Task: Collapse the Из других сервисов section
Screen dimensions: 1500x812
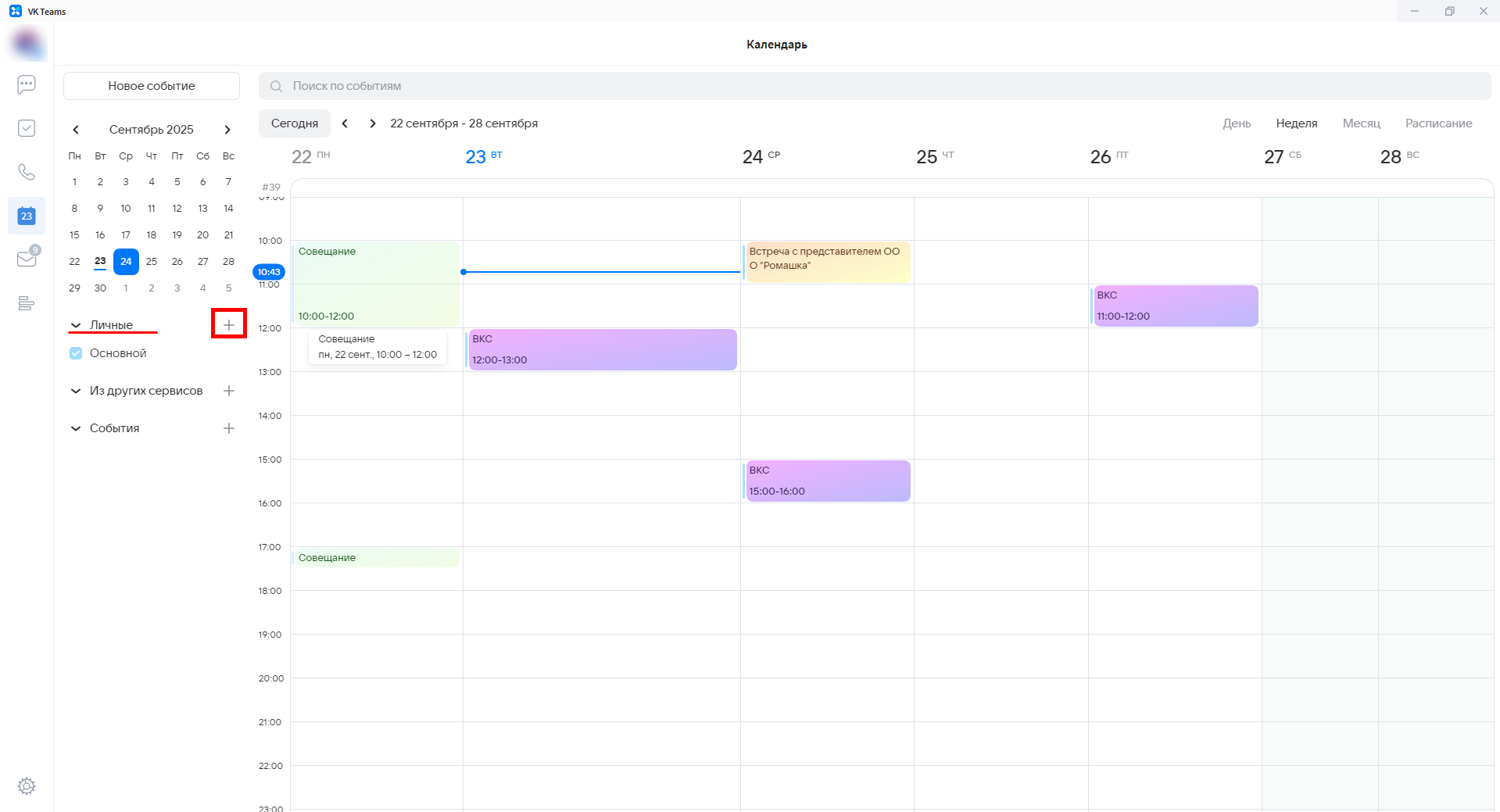Action: click(x=76, y=391)
